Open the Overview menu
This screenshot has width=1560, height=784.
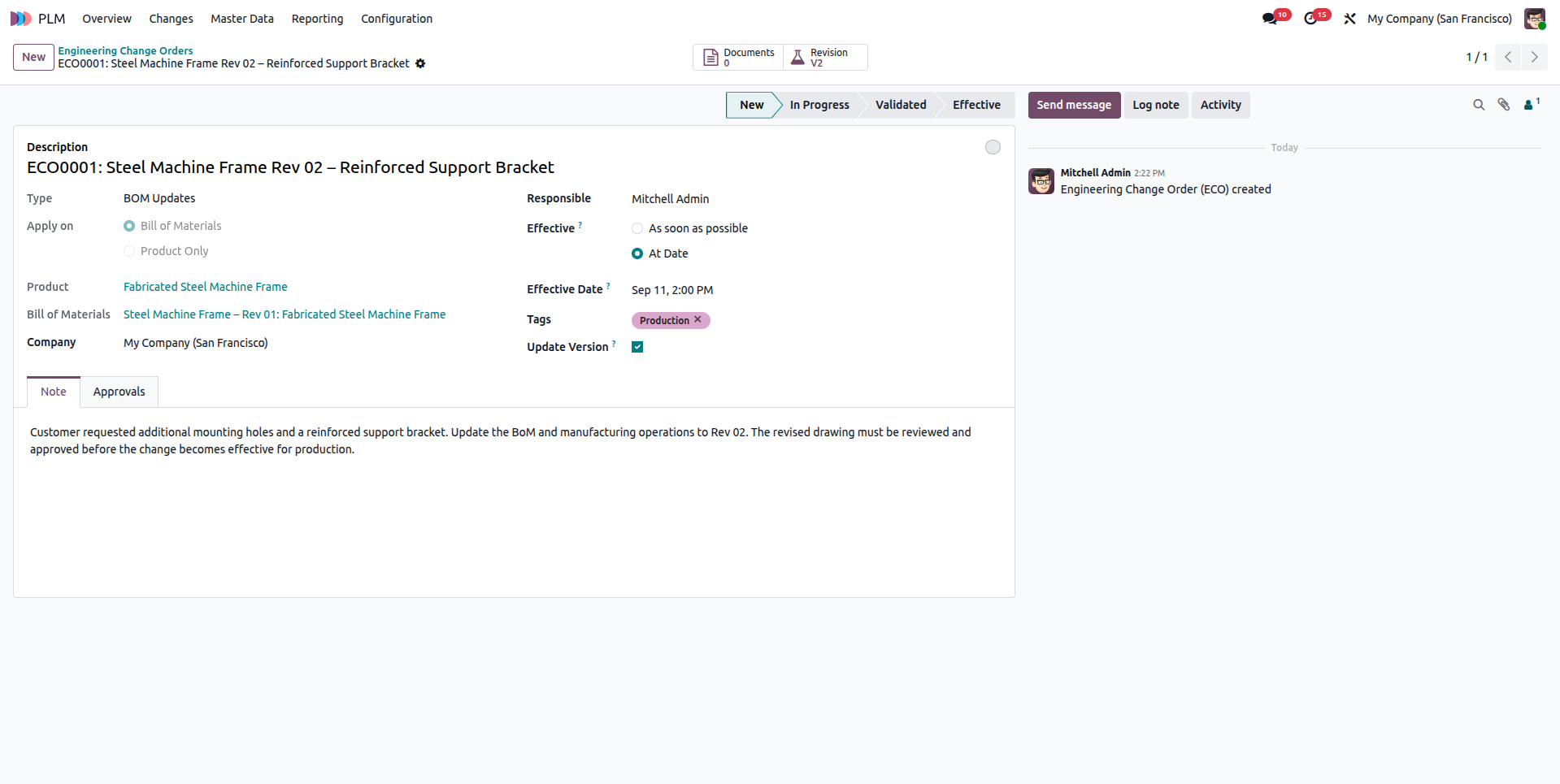pyautogui.click(x=106, y=19)
